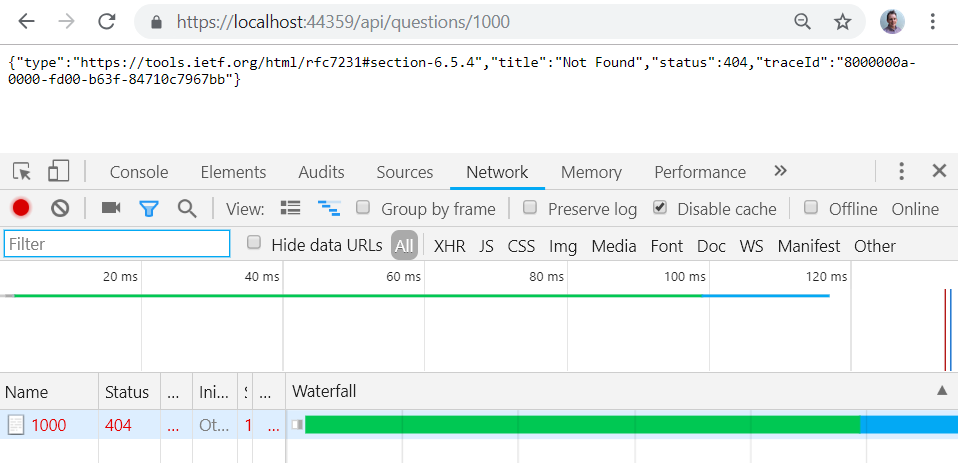Switch to large request rows view
Image resolution: width=958 pixels, height=463 pixels.
pos(291,208)
